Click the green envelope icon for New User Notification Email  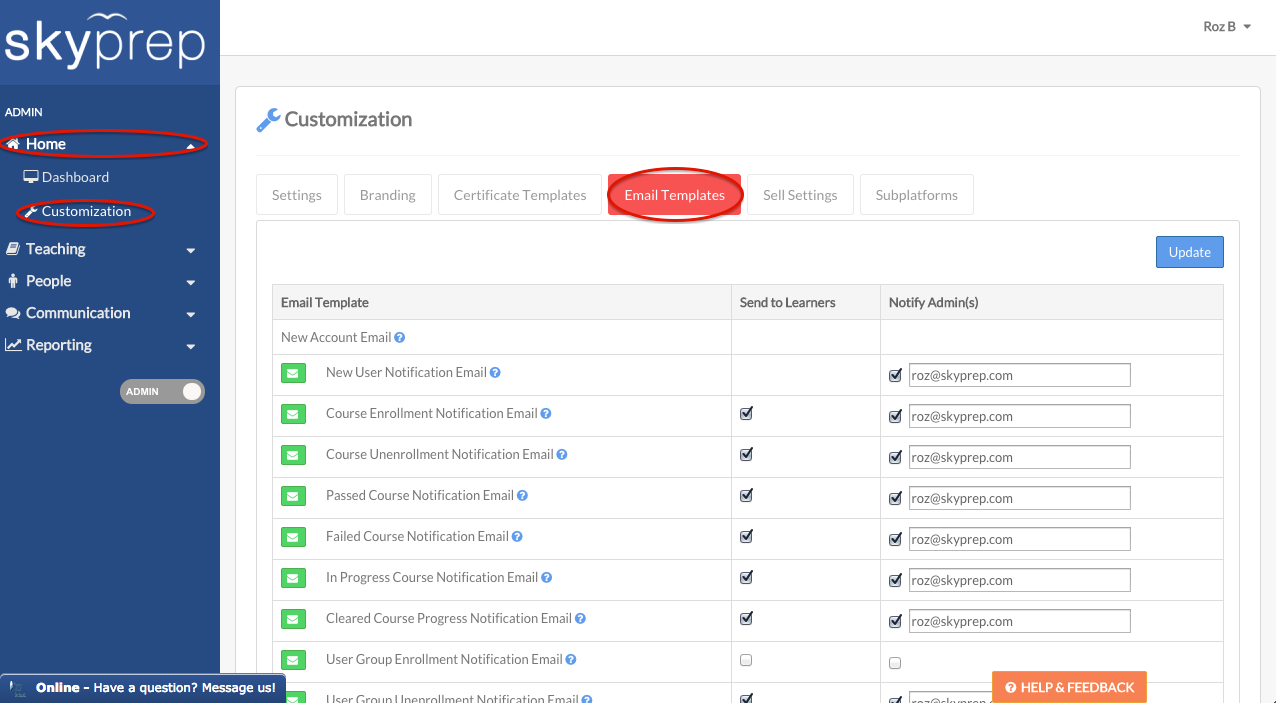pos(293,374)
